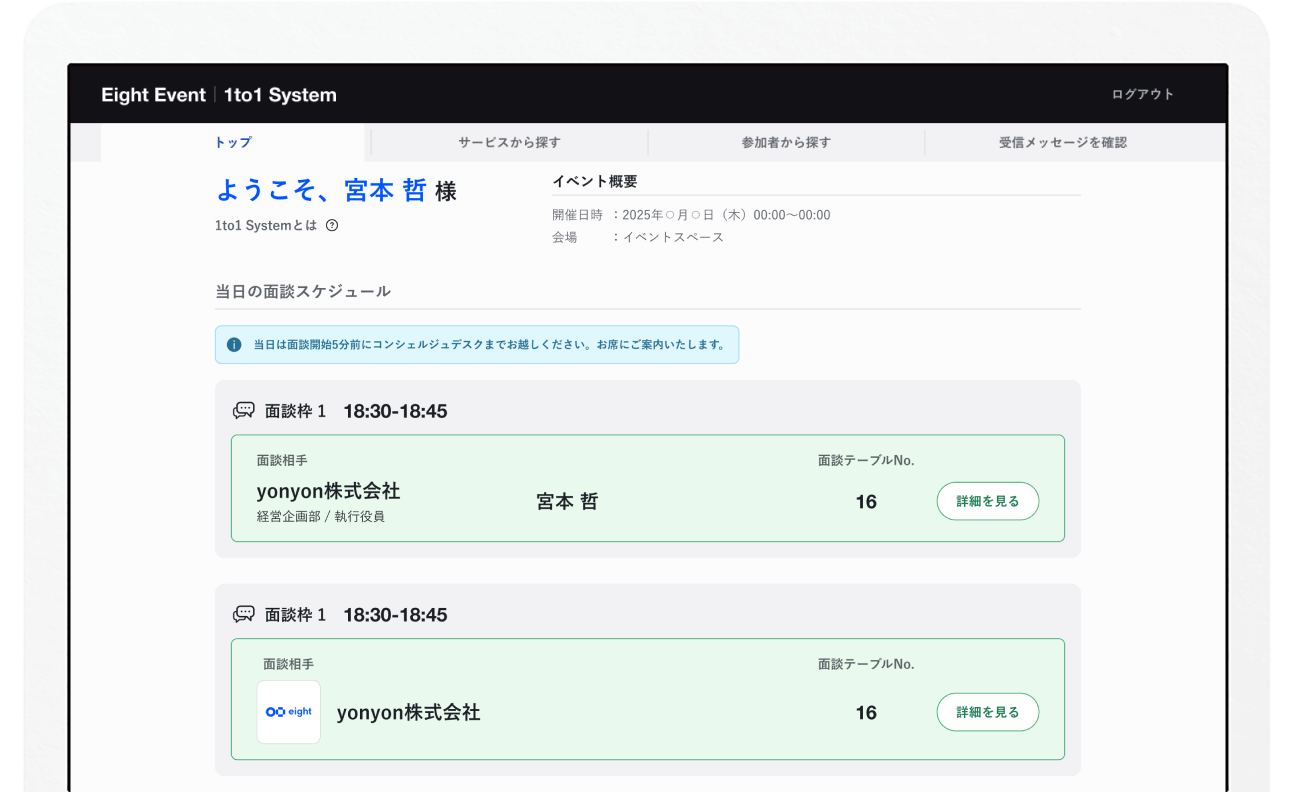
Task: Click chat bubble icon above 宮本 哲 card
Action: point(243,411)
